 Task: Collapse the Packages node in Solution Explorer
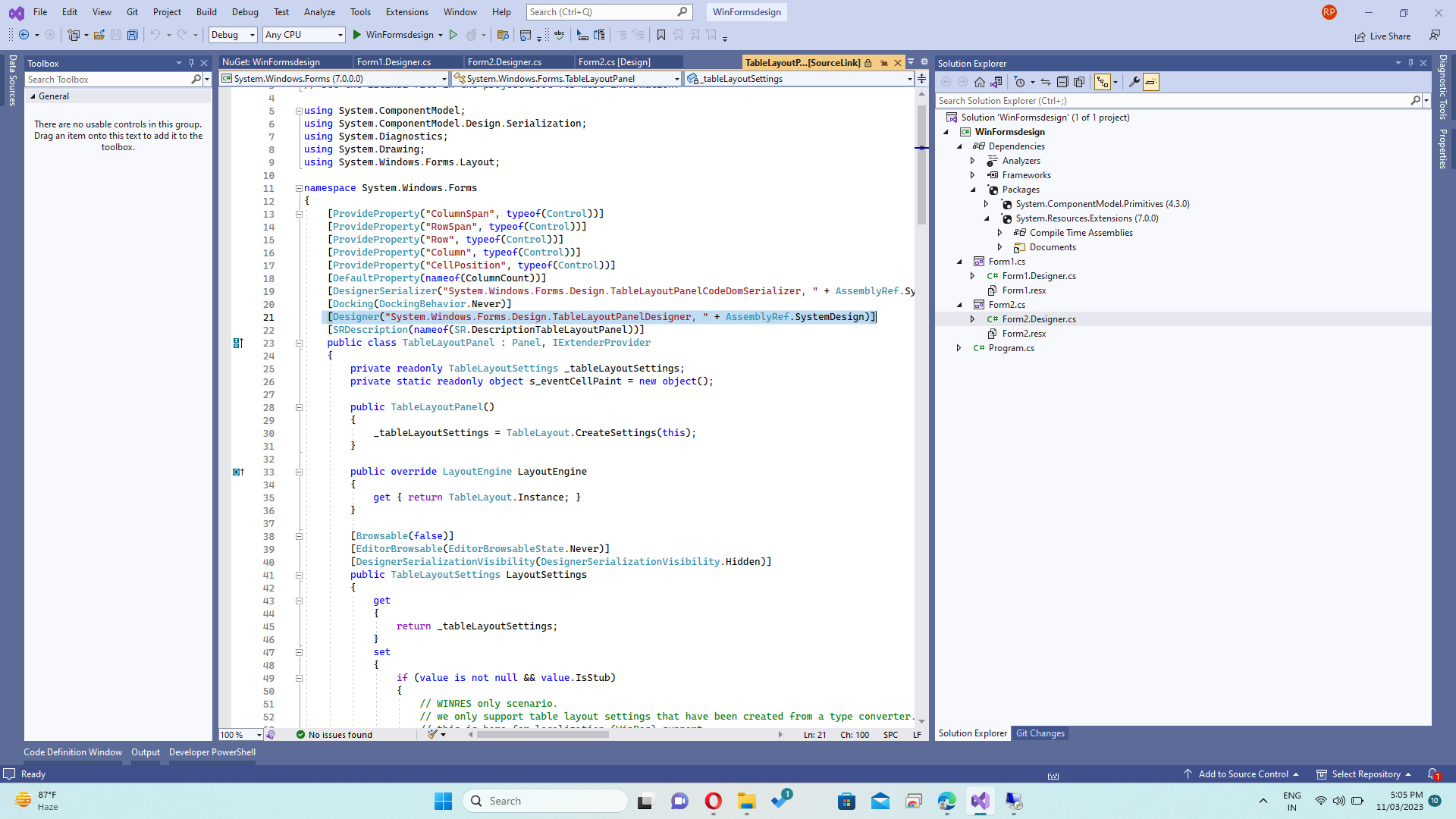point(973,190)
